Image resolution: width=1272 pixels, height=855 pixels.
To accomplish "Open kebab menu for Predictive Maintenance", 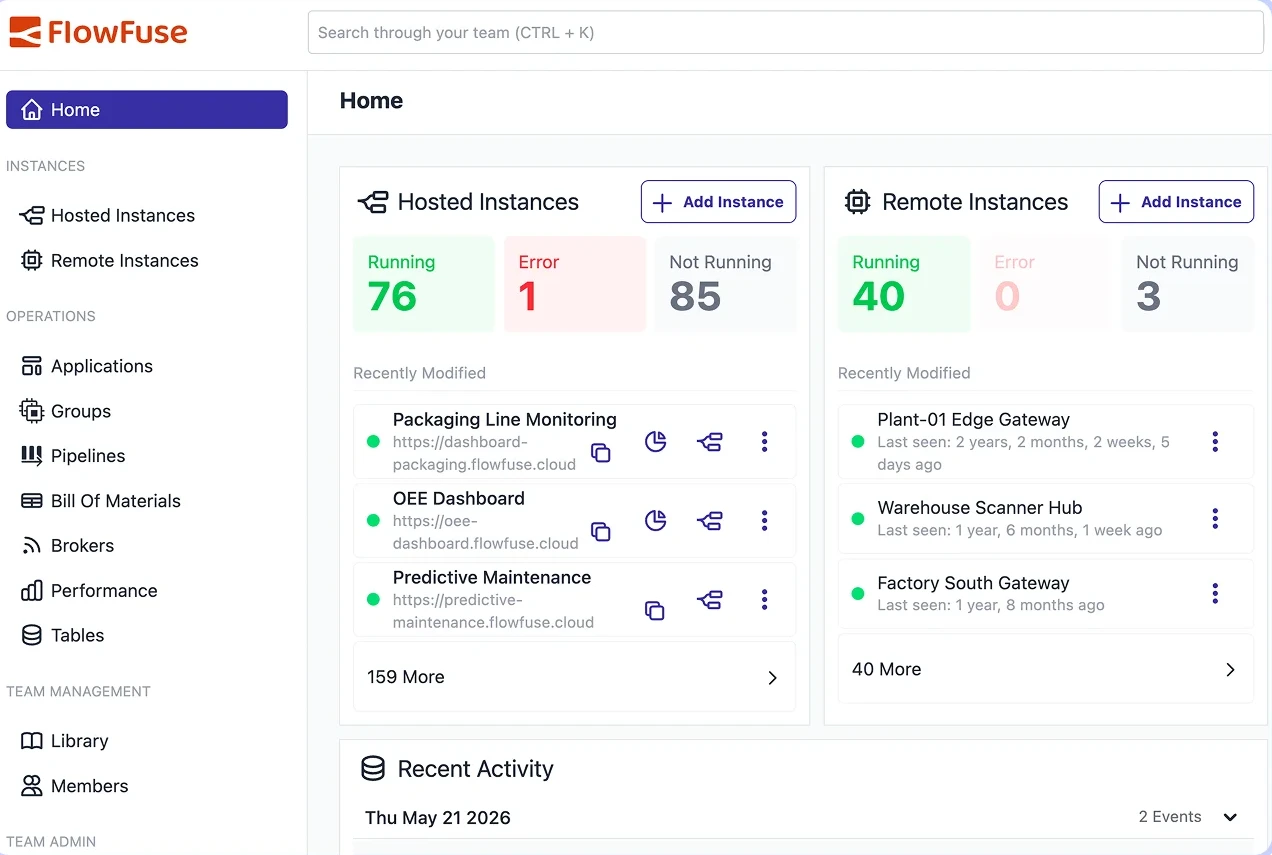I will pos(765,599).
